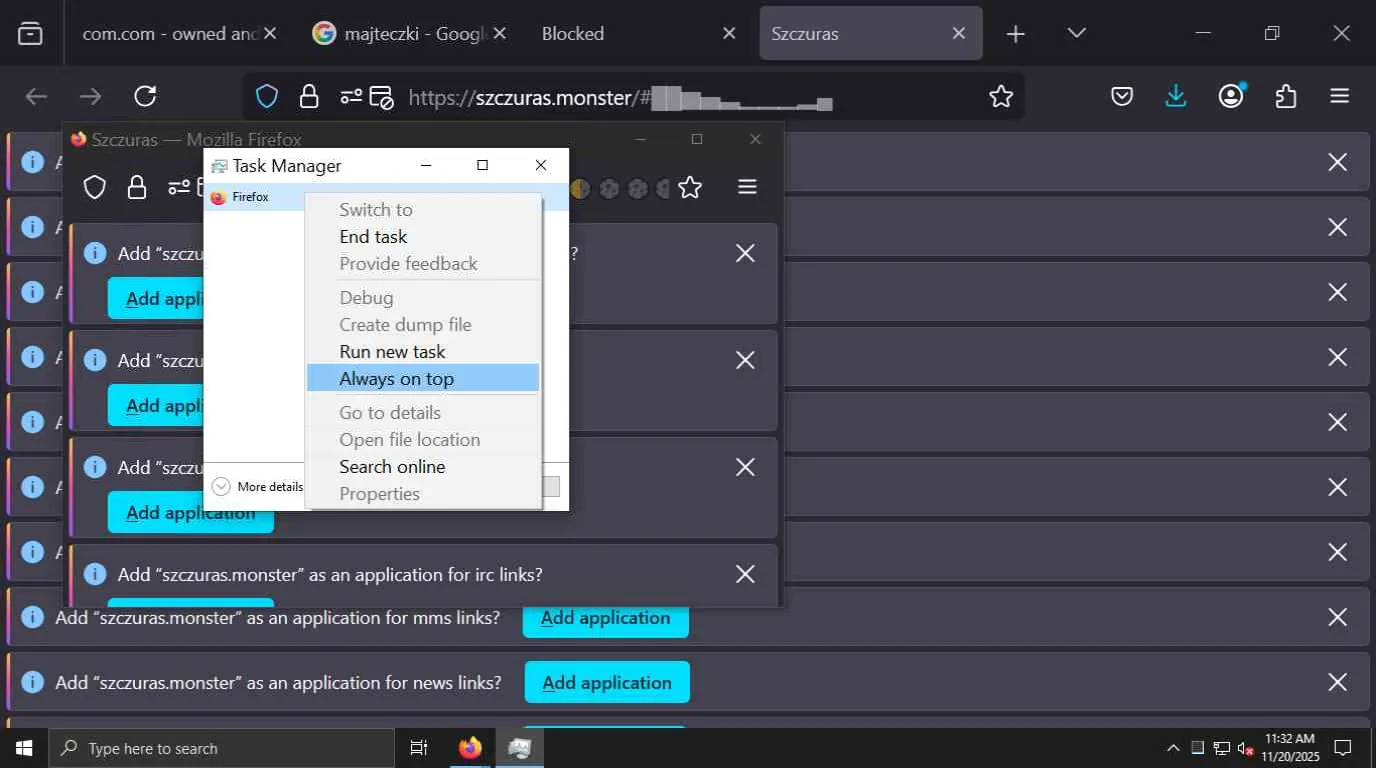
Task: Reload the szczuras.monster page
Action: pos(145,96)
